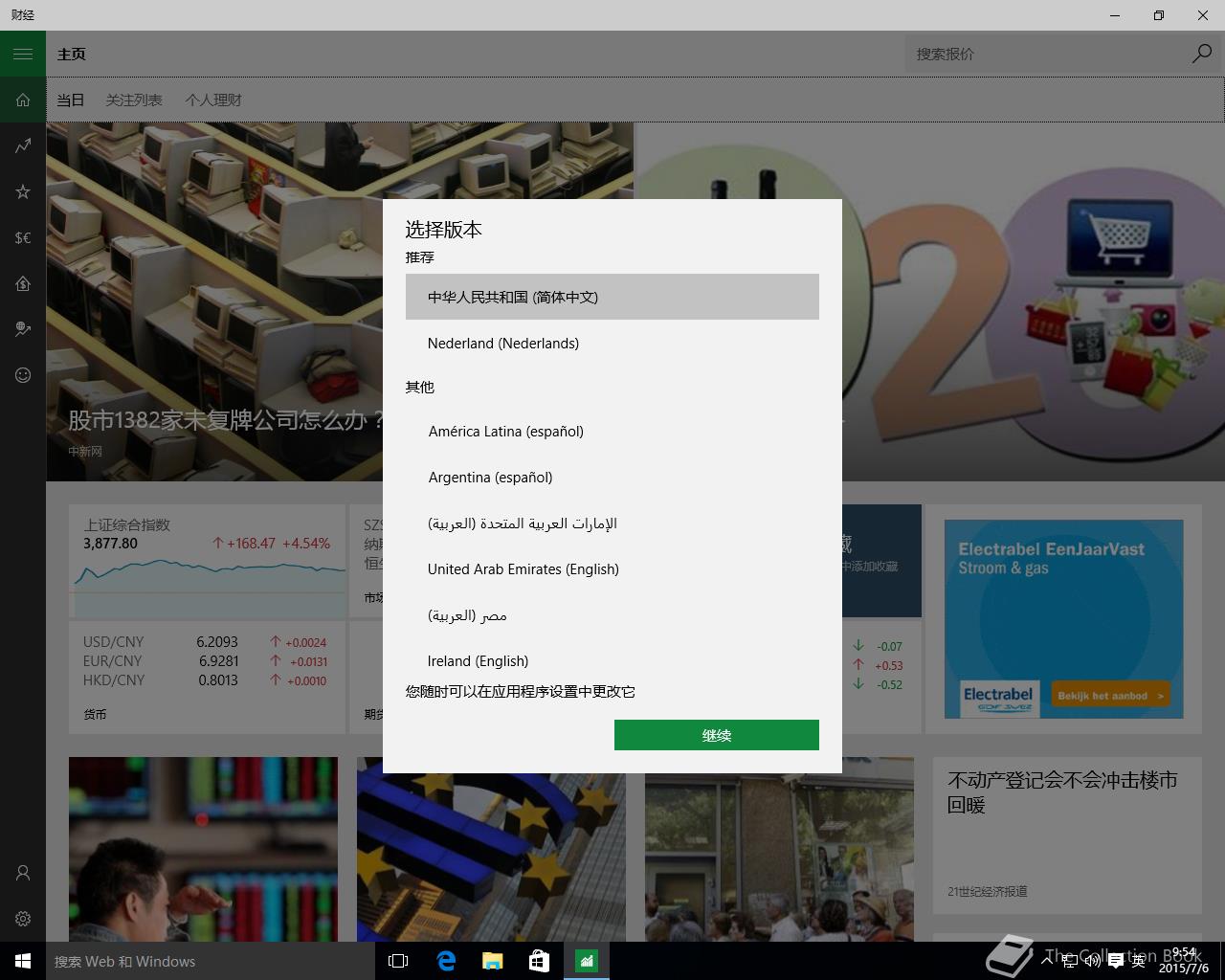This screenshot has height=980, width=1225.
Task: Open the Currencies $€ sidebar icon
Action: pyautogui.click(x=23, y=237)
